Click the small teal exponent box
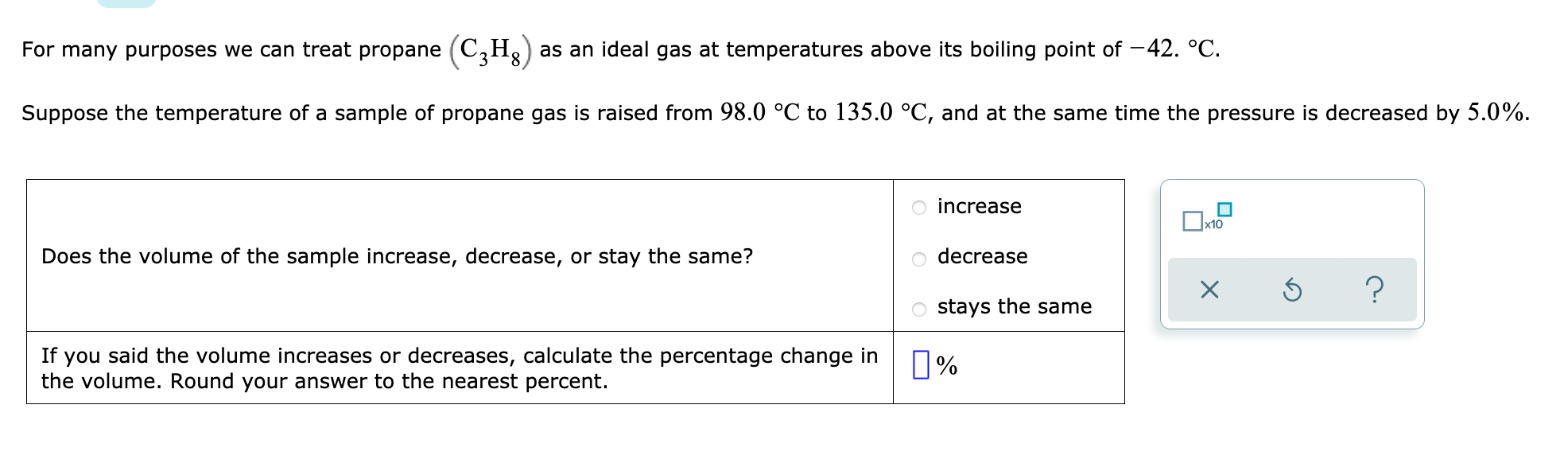The image size is (1568, 471). (1224, 209)
